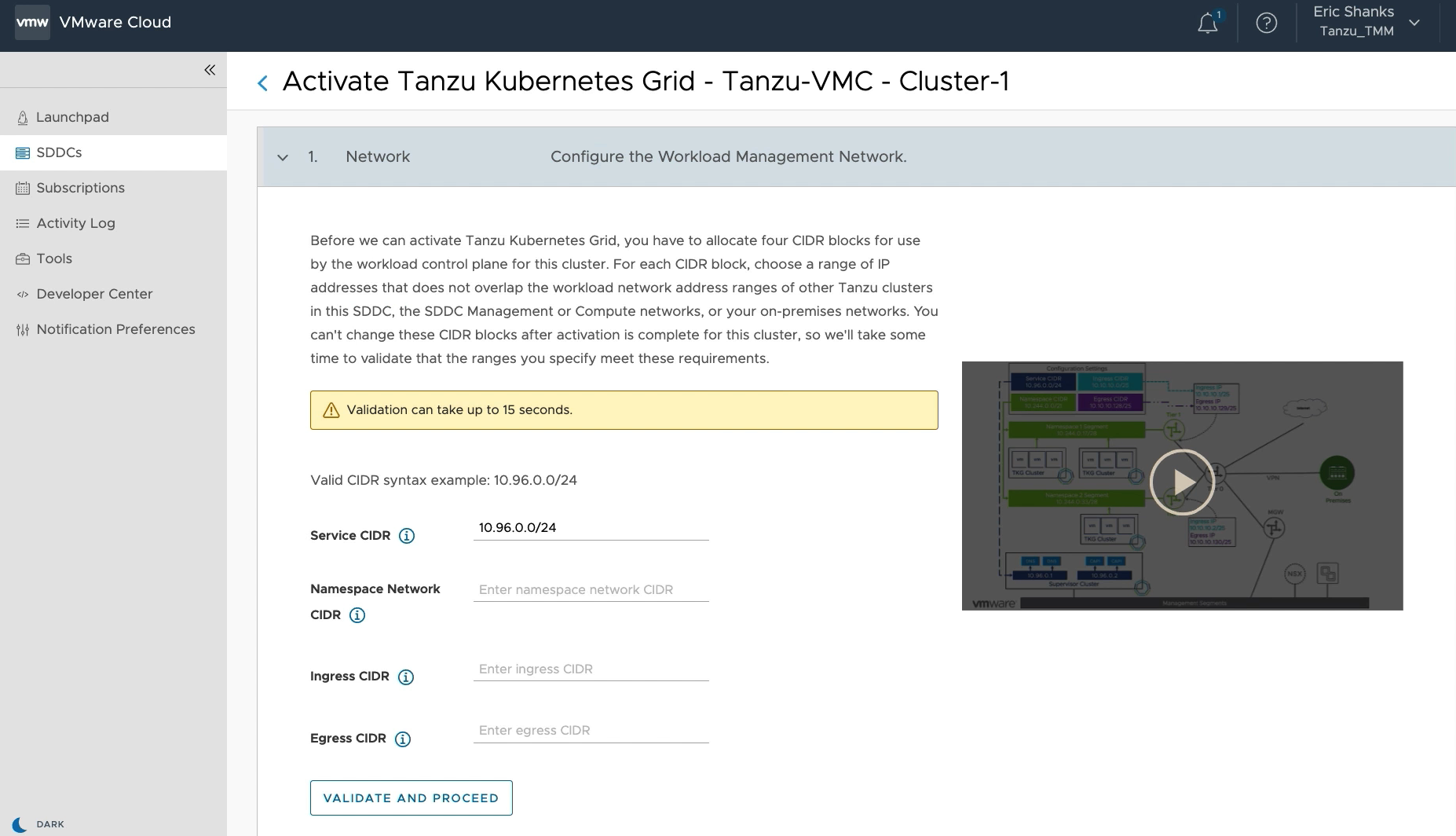
Task: Click the VMware logo icon
Action: (32, 22)
